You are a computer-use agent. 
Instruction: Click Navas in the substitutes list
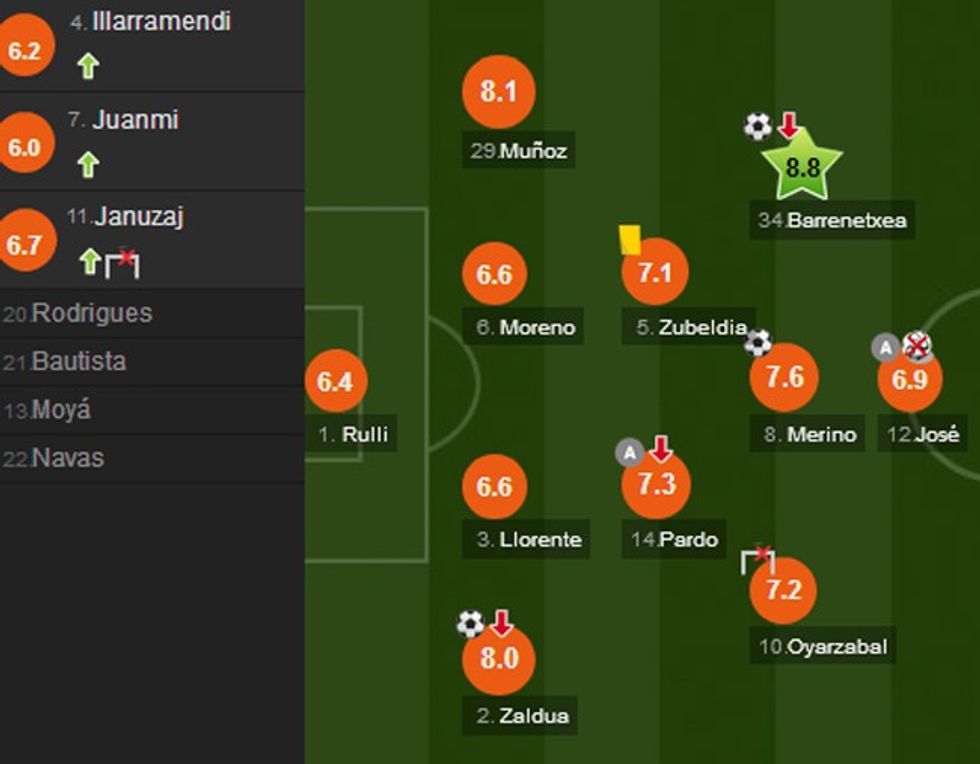[x=68, y=458]
